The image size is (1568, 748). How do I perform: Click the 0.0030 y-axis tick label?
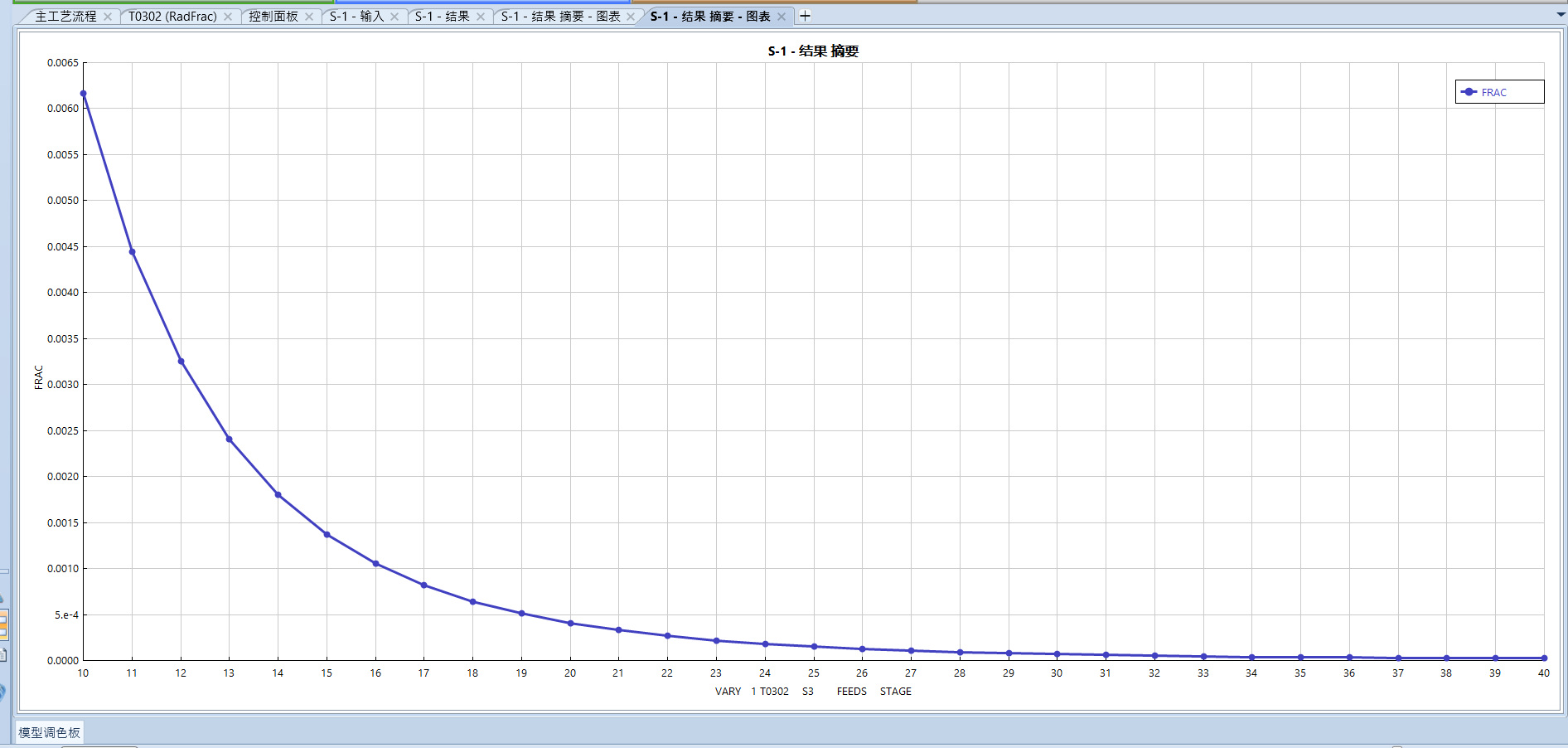click(63, 385)
